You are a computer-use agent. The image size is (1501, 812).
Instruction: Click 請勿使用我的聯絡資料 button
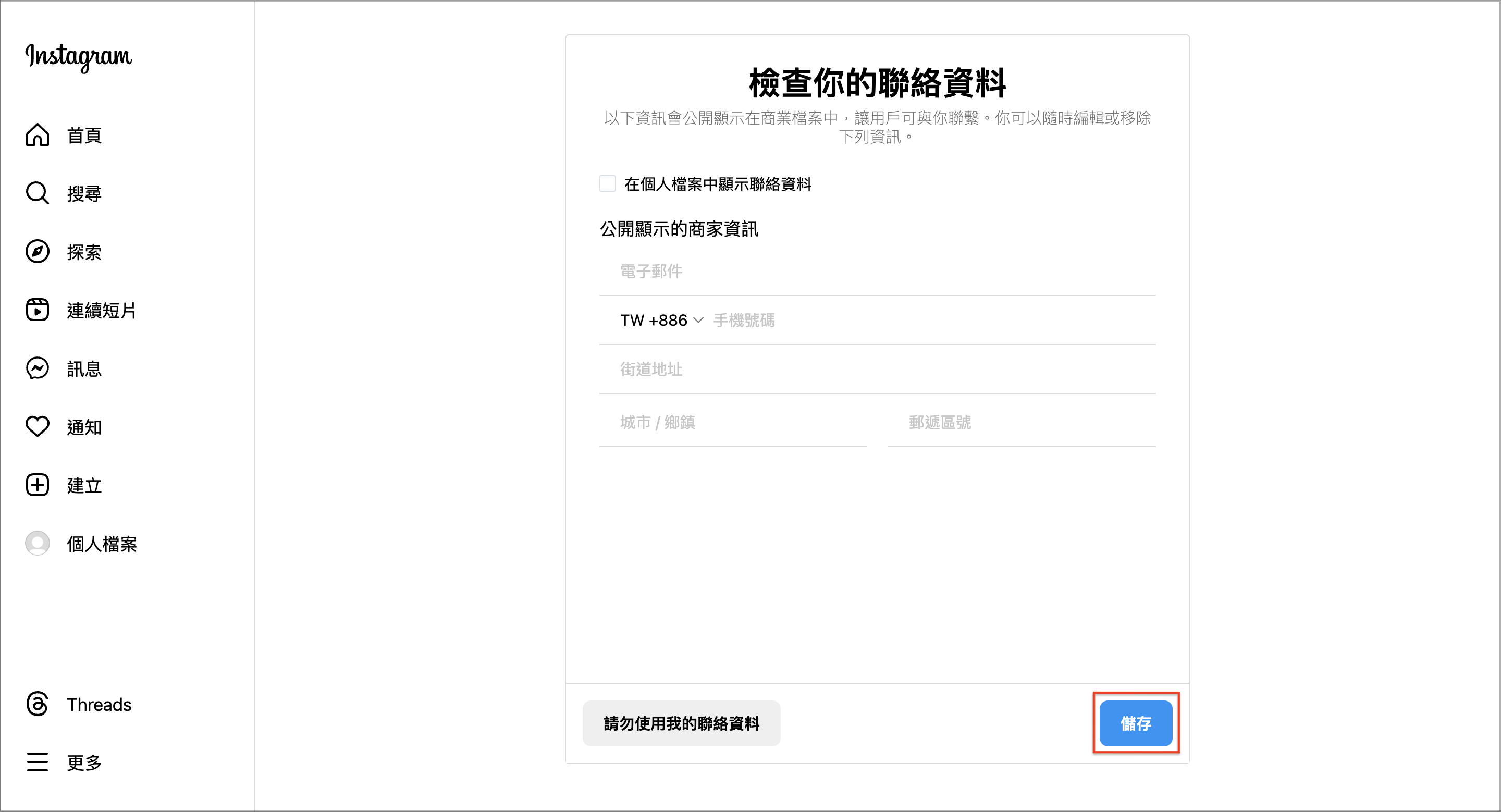[x=682, y=723]
